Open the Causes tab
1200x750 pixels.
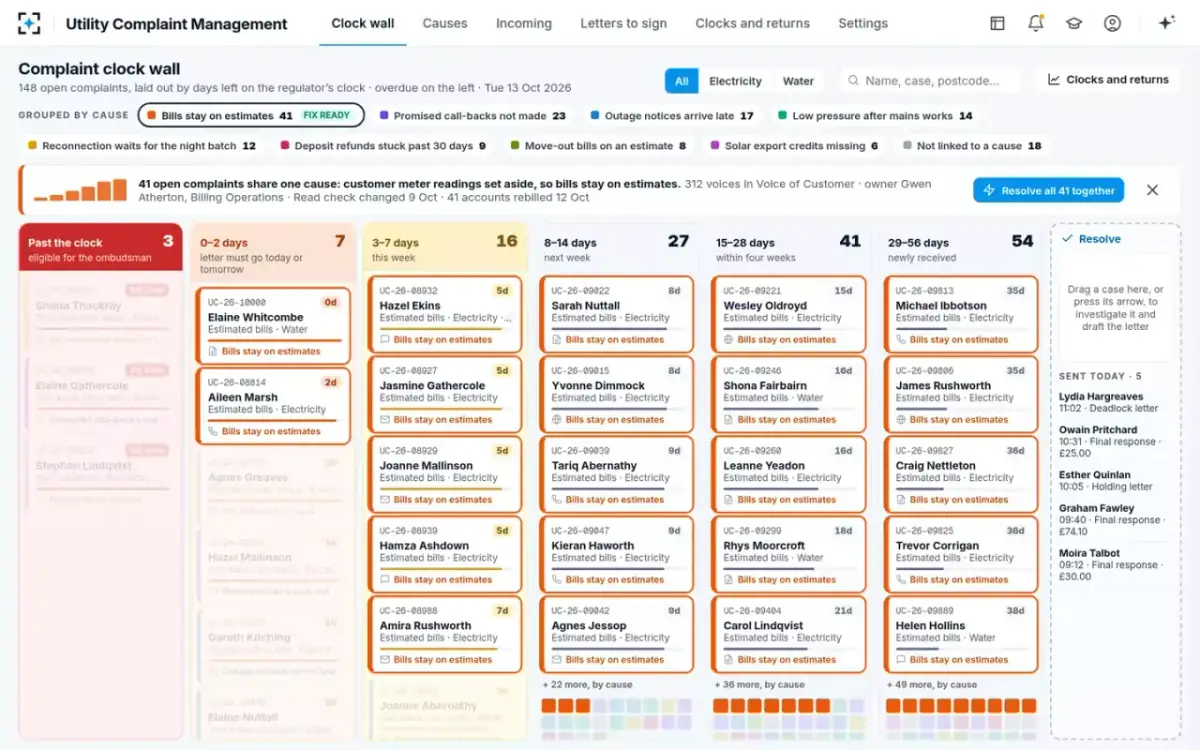pos(445,23)
